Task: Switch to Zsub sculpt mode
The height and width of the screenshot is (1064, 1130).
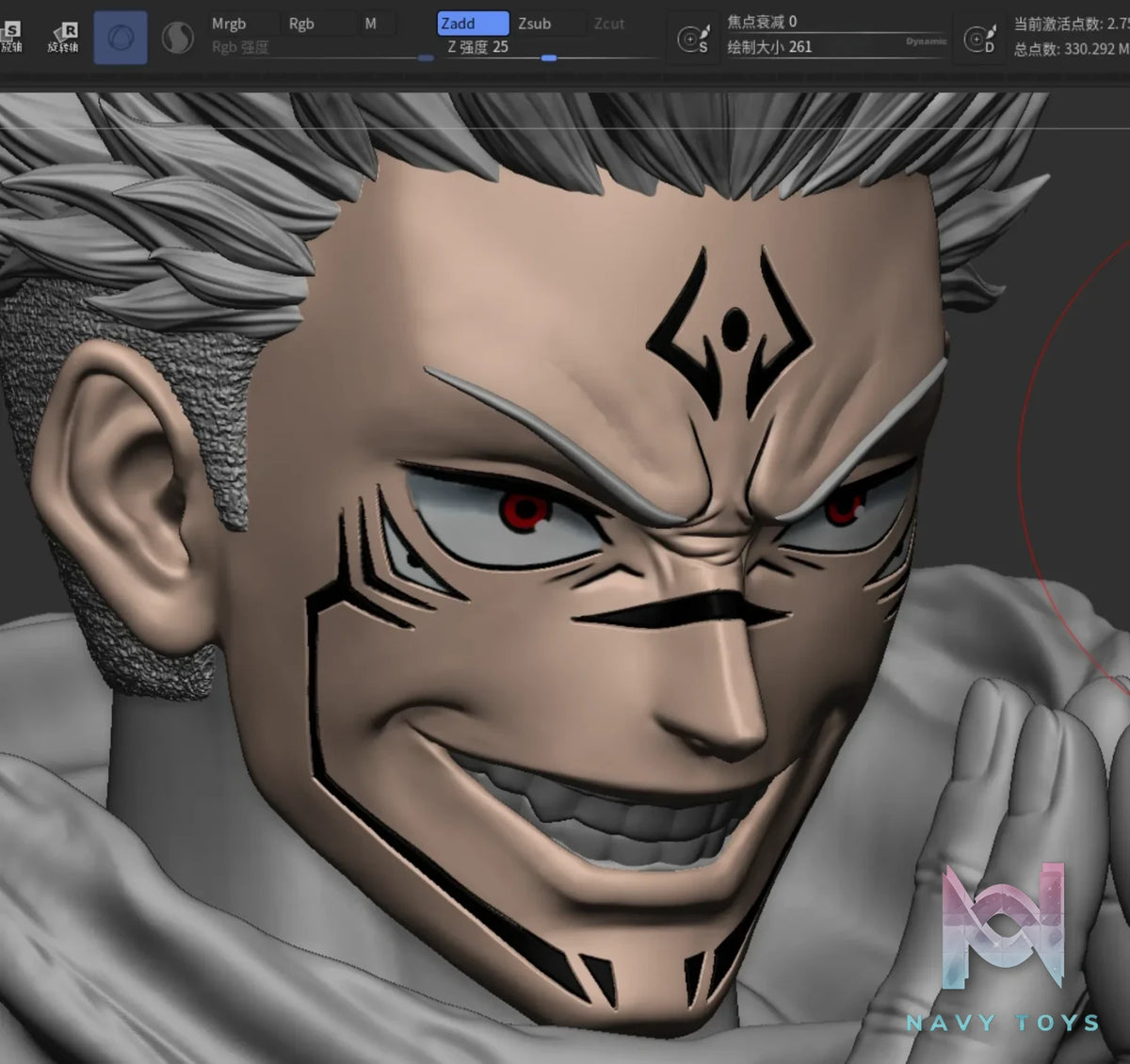Action: tap(549, 24)
